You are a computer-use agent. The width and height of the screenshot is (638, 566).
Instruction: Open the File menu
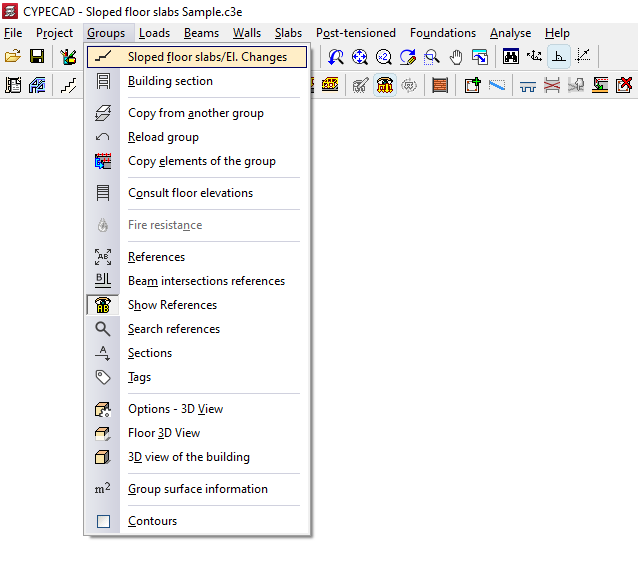coord(13,33)
